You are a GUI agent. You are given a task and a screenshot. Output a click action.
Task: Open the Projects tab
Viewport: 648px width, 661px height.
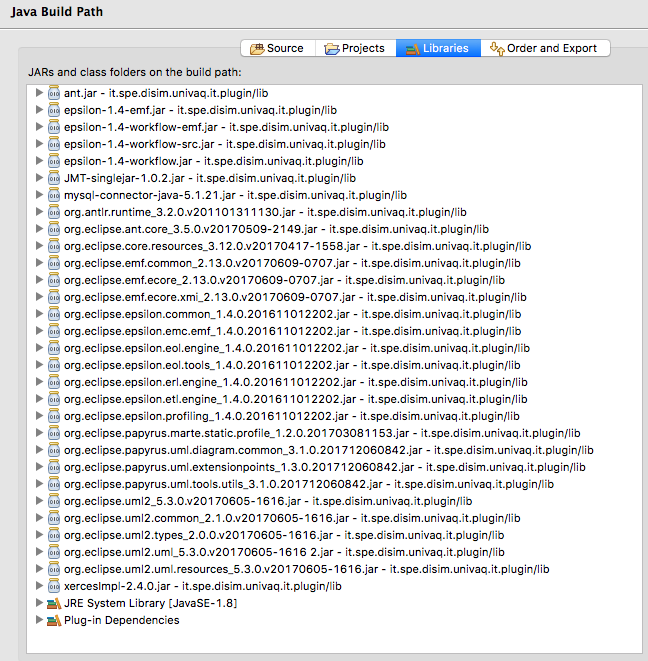pyautogui.click(x=355, y=48)
